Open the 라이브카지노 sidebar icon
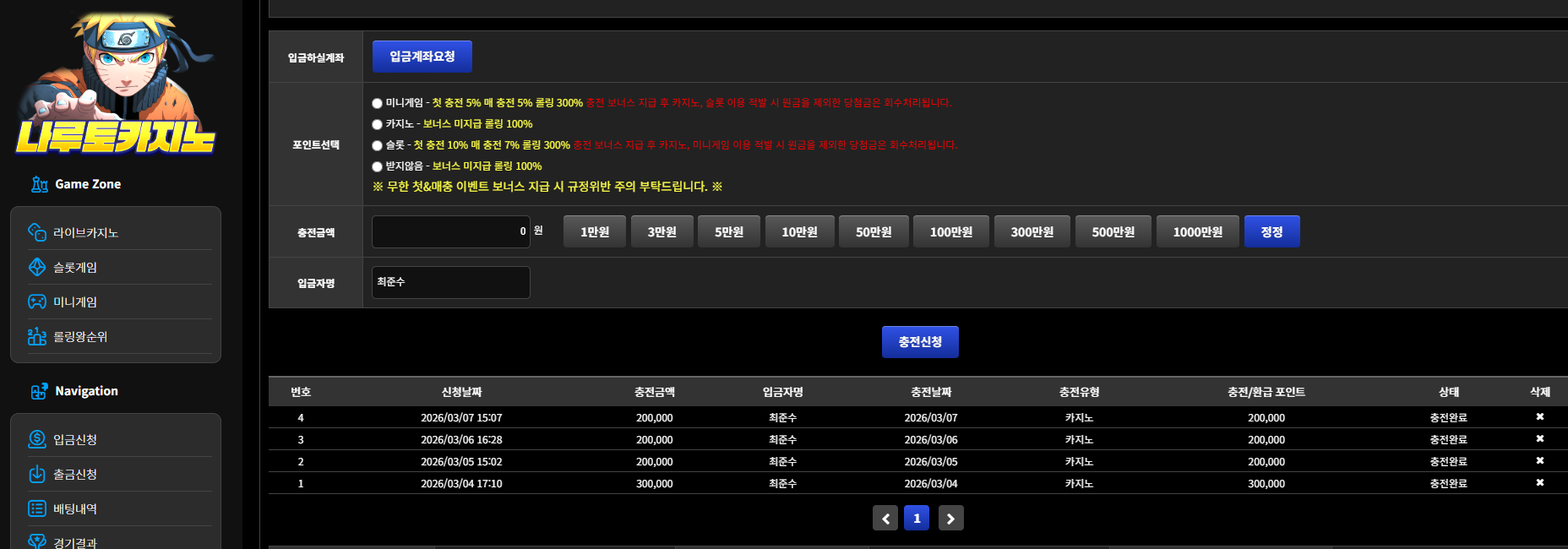Image resolution: width=1568 pixels, height=549 pixels. tap(37, 232)
